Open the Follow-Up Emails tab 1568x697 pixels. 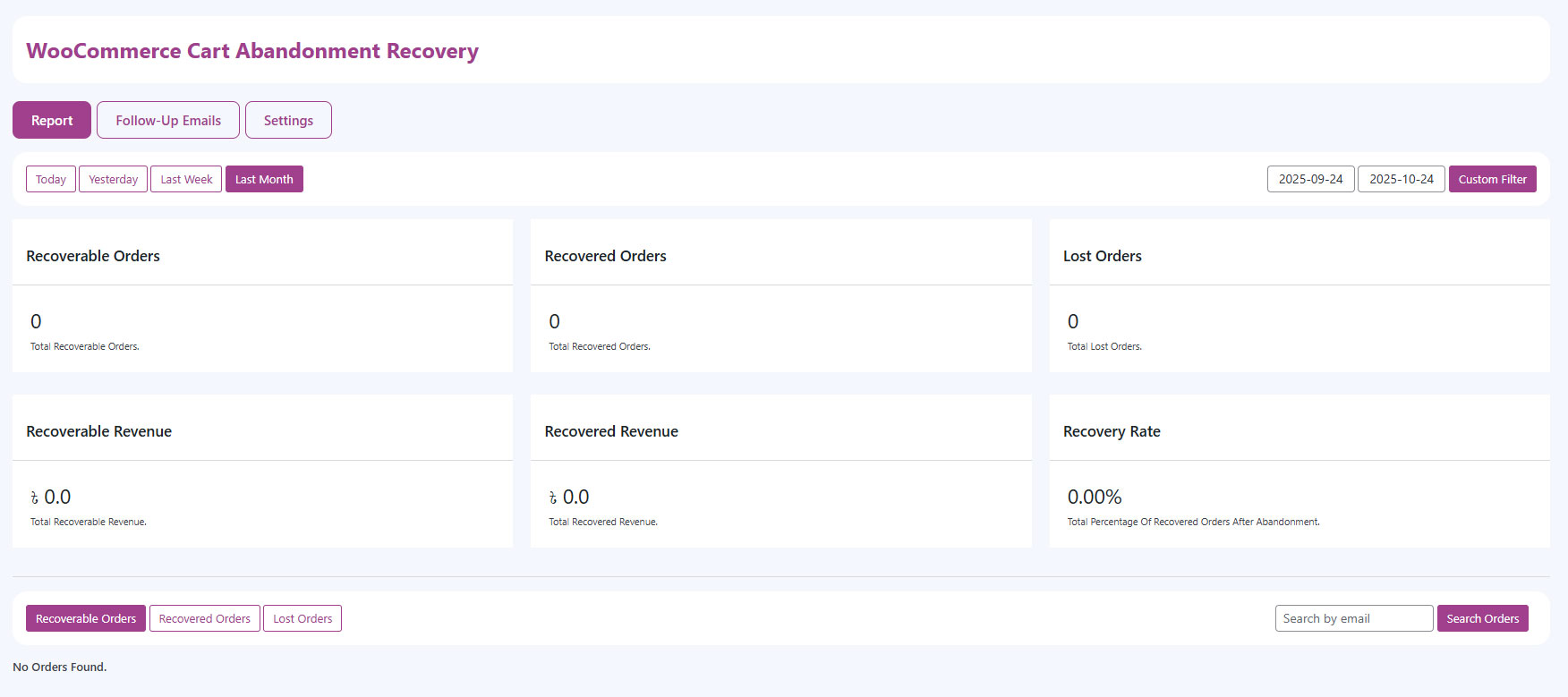(x=168, y=120)
